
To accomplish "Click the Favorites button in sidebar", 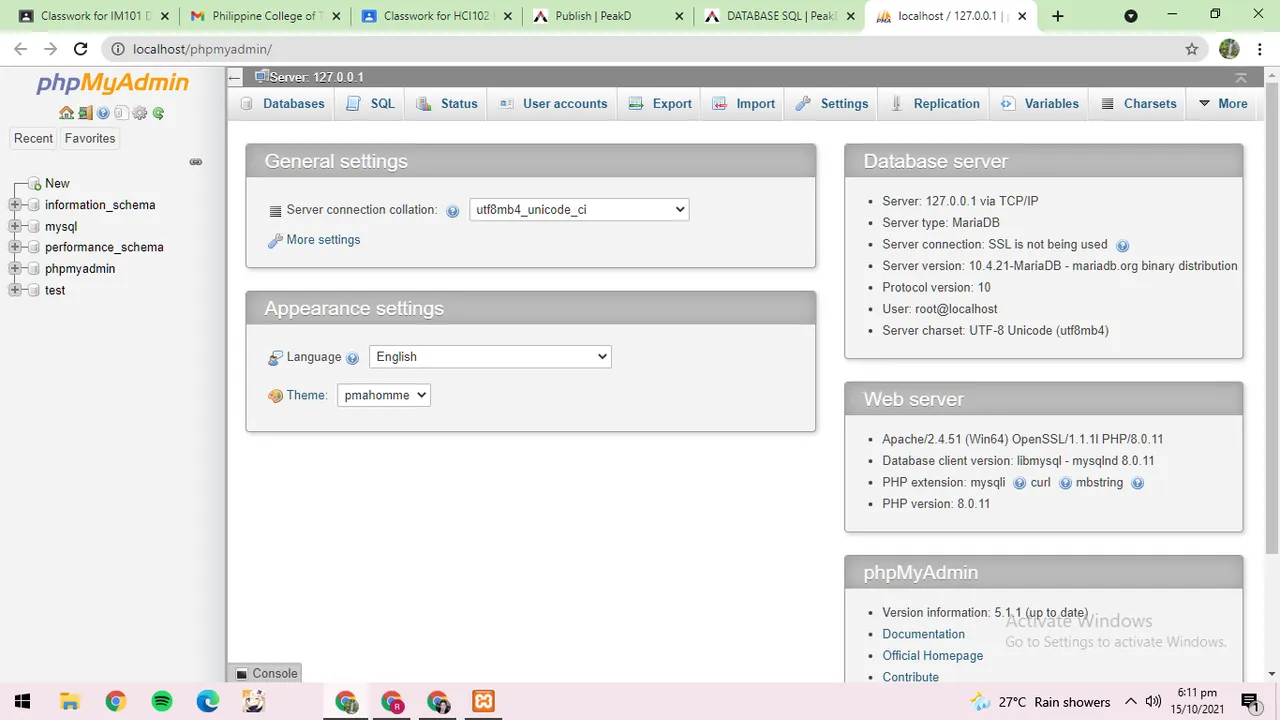I will pos(90,139).
